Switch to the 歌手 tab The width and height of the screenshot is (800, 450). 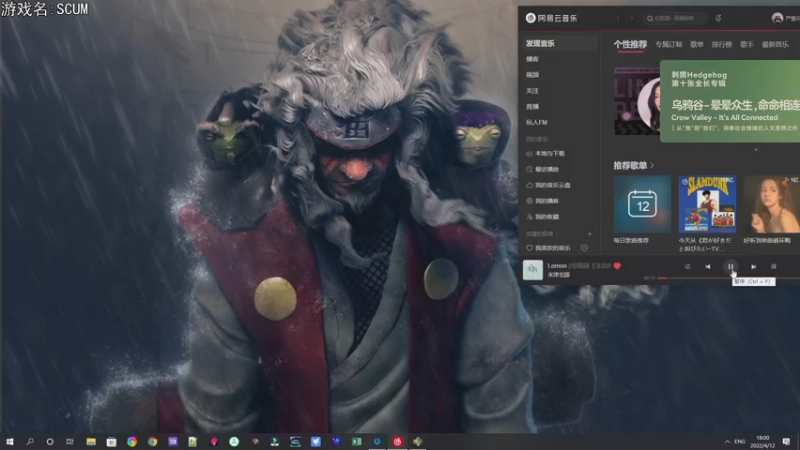(747, 44)
